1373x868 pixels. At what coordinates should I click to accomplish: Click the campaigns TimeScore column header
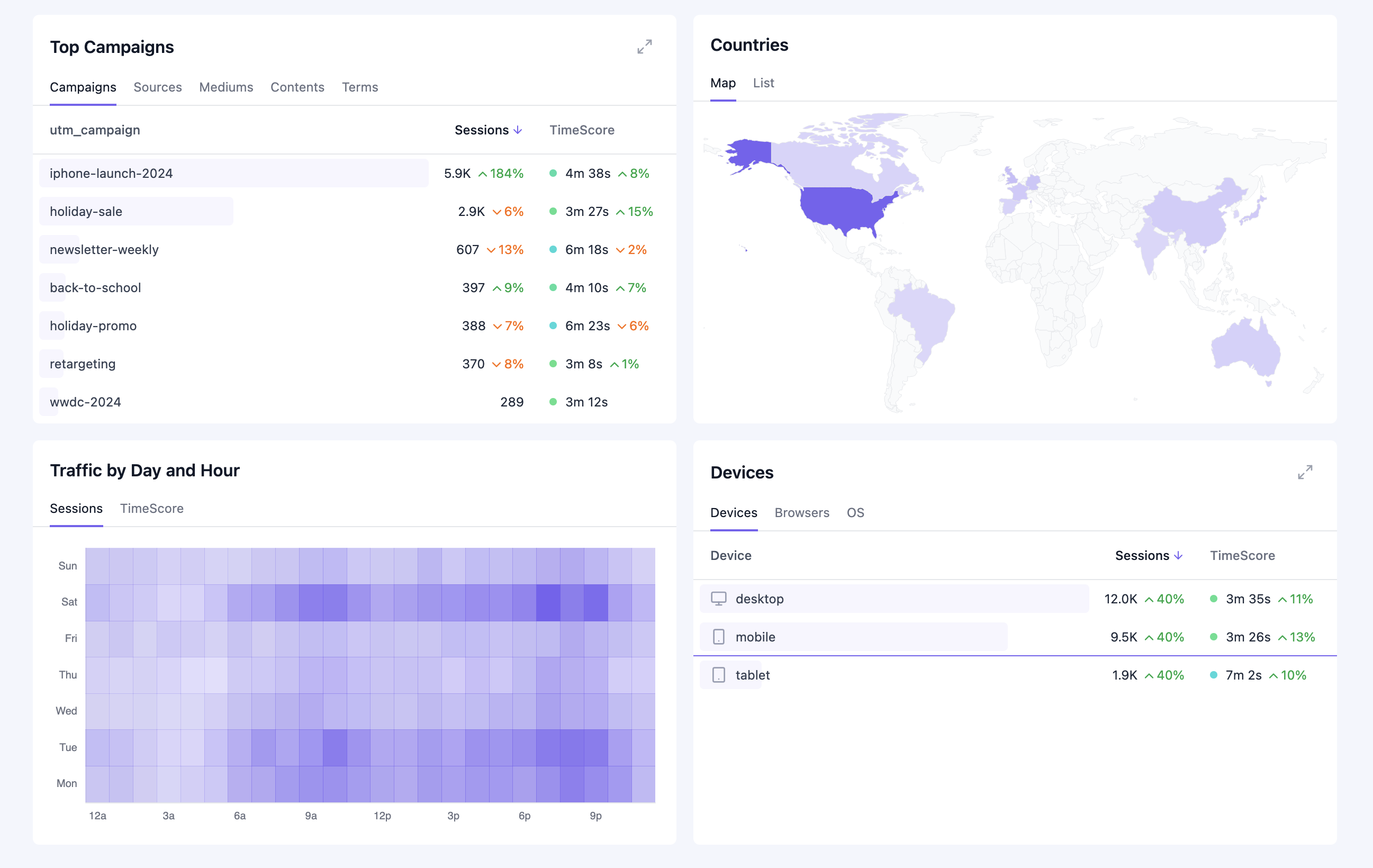pos(582,130)
